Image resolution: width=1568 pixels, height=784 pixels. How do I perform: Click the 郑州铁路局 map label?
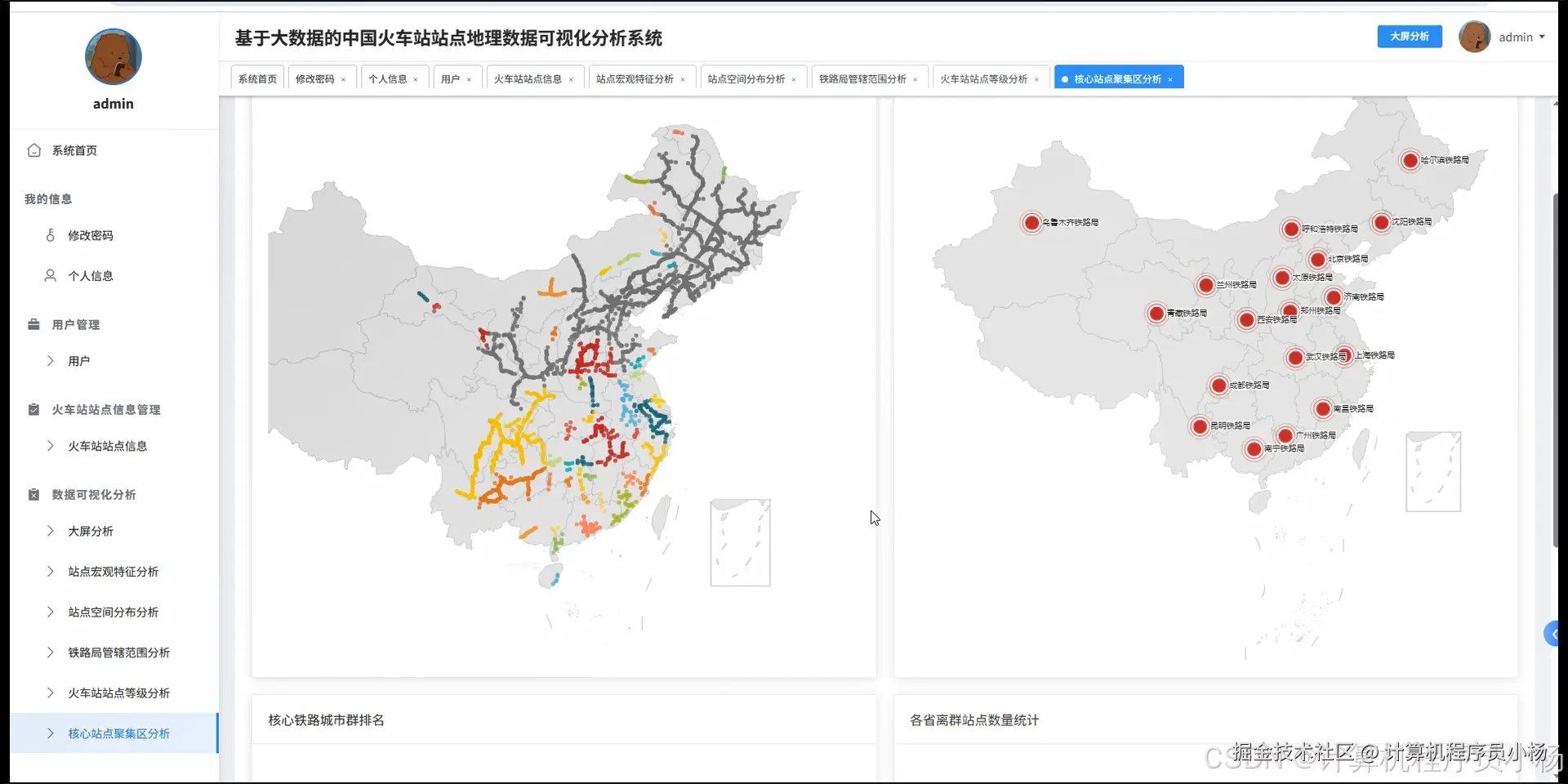point(1321,310)
